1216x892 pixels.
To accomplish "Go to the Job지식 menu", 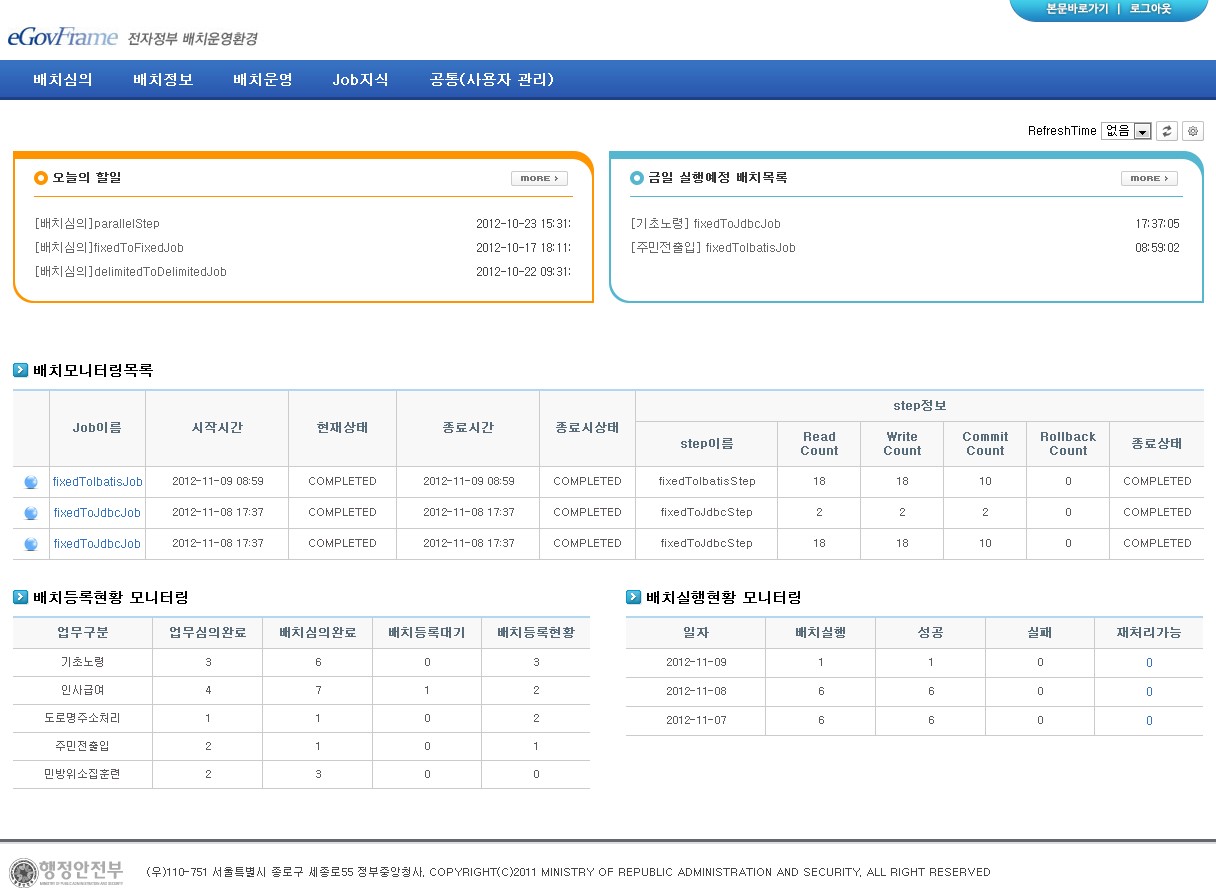I will 360,80.
